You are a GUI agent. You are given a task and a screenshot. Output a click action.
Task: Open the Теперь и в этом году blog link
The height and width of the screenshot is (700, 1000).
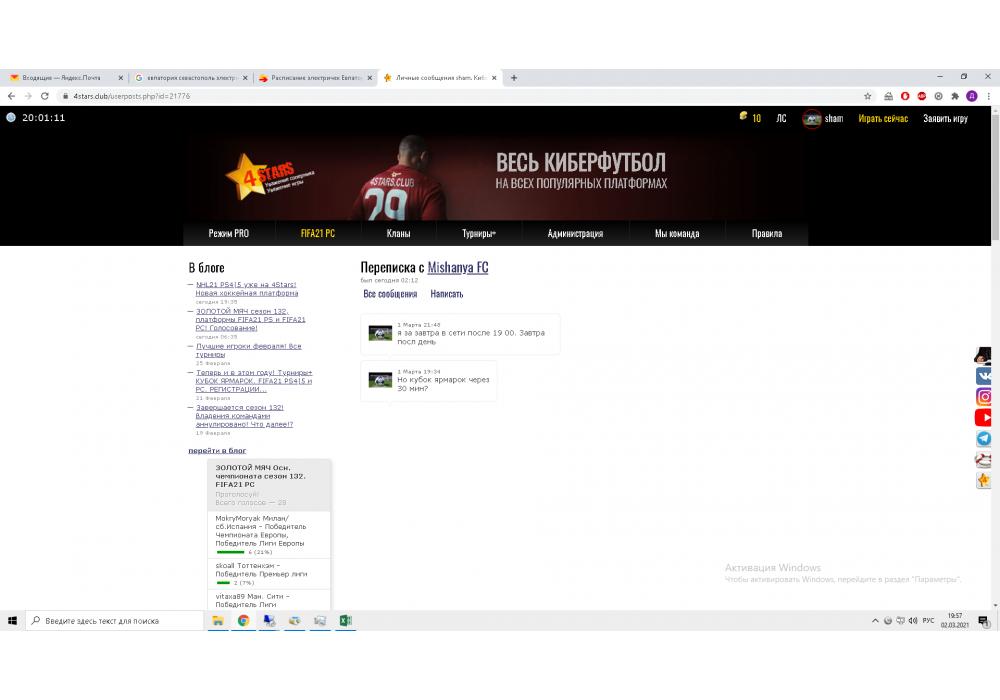click(253, 381)
